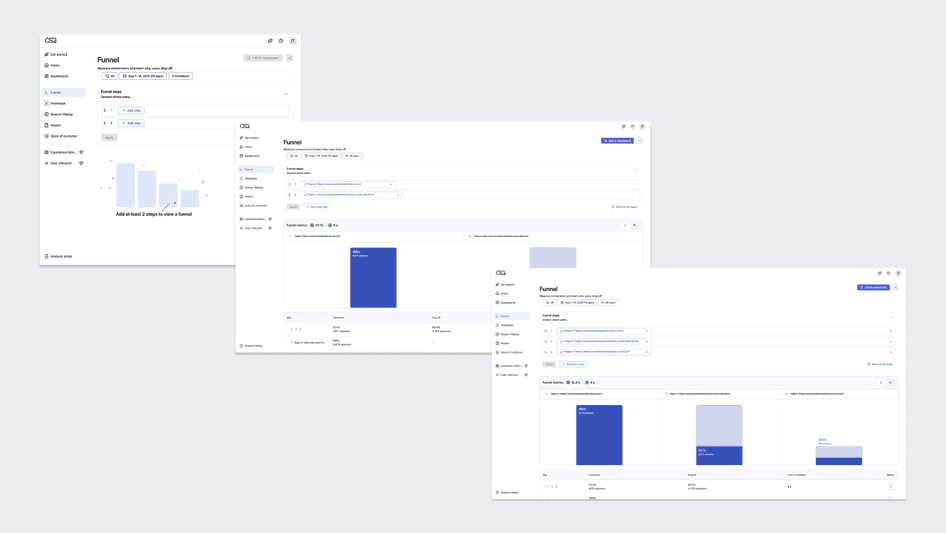Toggle rightmost chart view button in three-step Funnel metrics

click(891, 382)
